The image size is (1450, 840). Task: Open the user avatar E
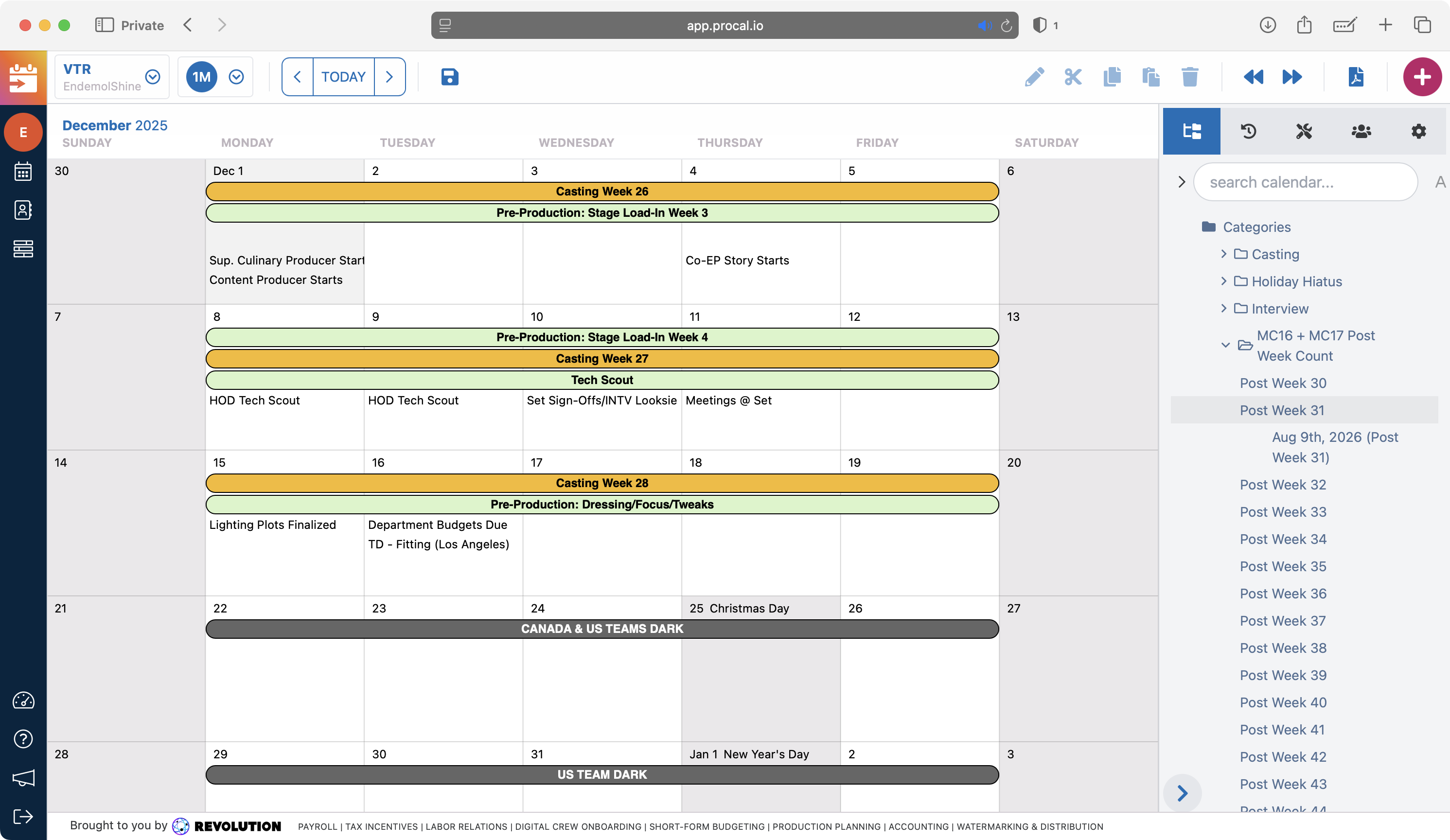click(x=23, y=132)
